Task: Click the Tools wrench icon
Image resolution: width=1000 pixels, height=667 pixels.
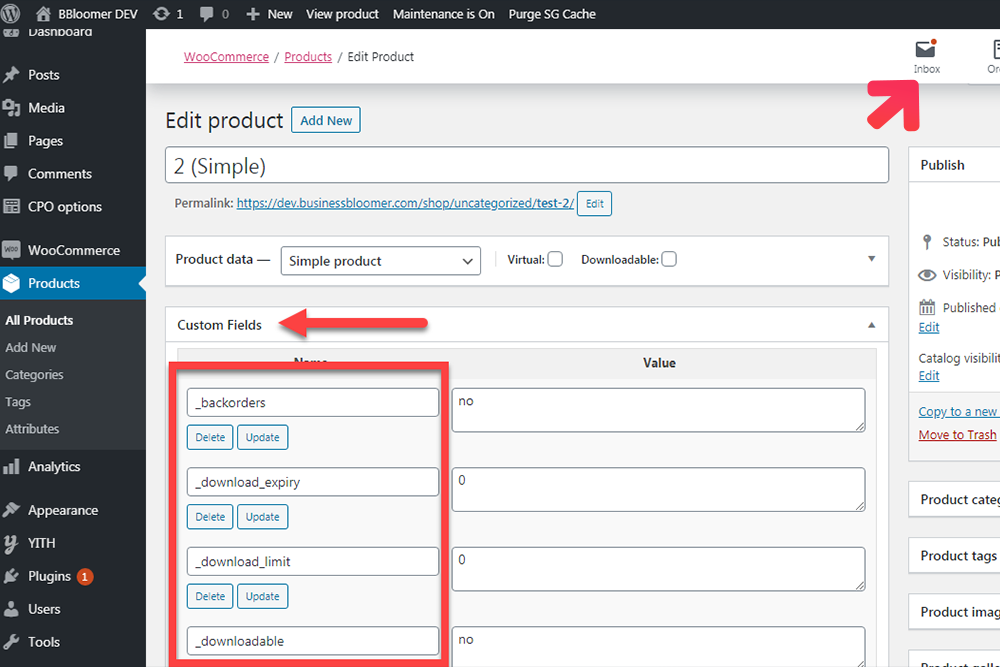Action: pyautogui.click(x=11, y=641)
